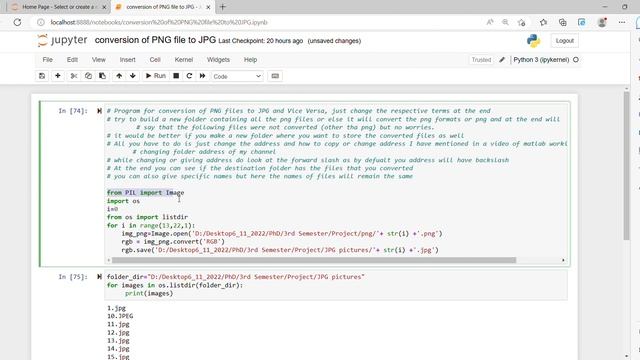Paste cells below icon
The image size is (640, 360).
(x=102, y=76)
